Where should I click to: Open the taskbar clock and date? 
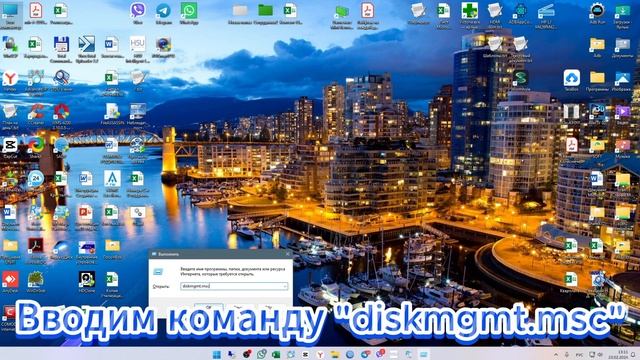(618, 354)
